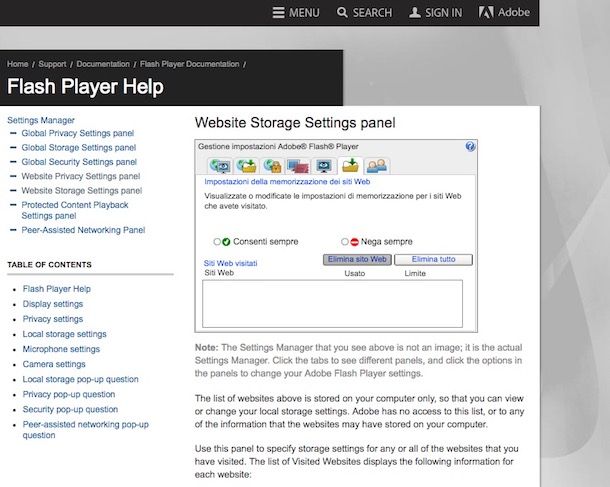Open Camera settings contents link
The height and width of the screenshot is (487, 610).
[x=54, y=364]
